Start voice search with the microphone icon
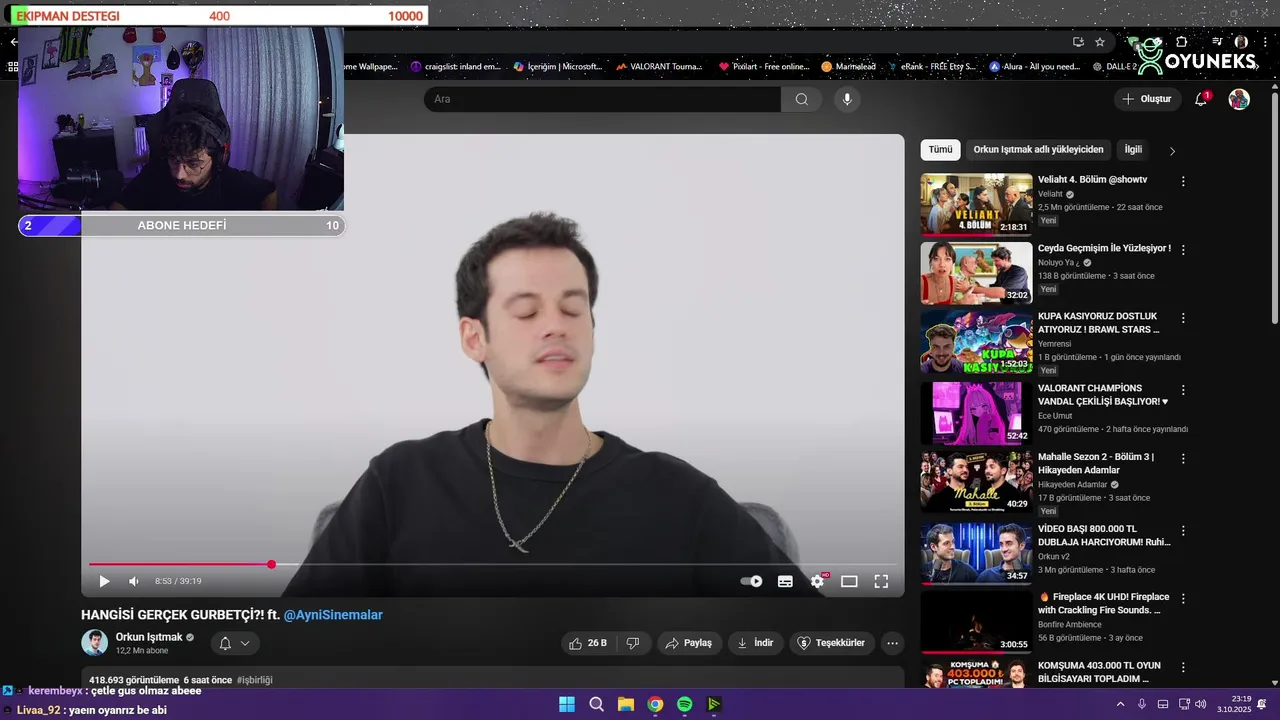The image size is (1280, 720). click(847, 99)
